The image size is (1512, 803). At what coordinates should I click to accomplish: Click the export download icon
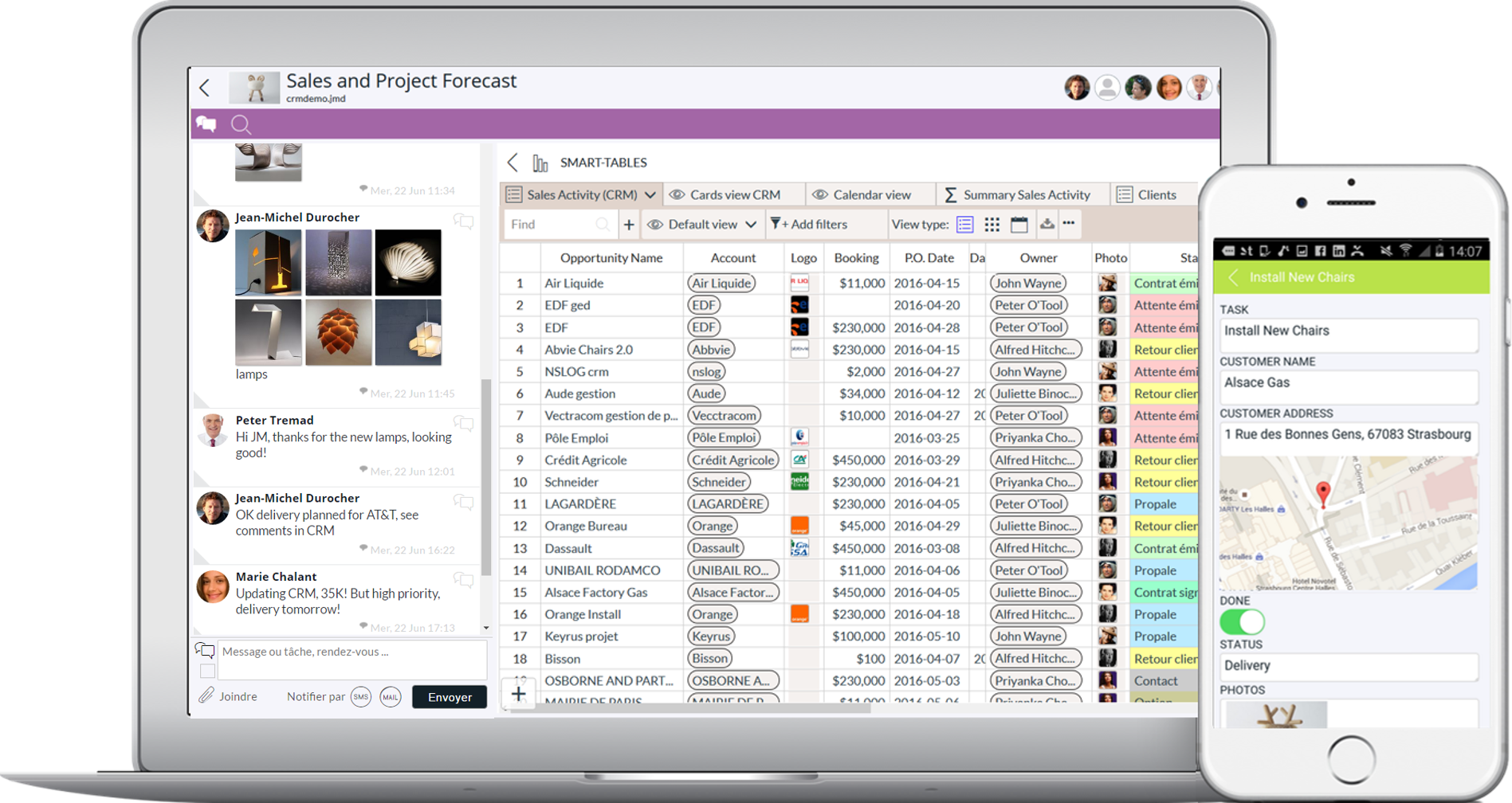[x=1047, y=224]
